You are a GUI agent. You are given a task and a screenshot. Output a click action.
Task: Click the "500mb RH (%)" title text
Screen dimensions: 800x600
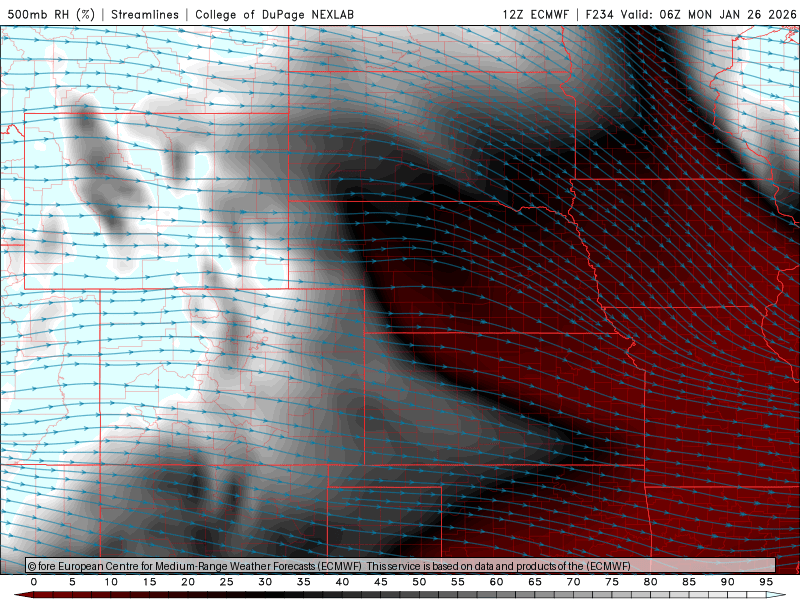point(51,14)
